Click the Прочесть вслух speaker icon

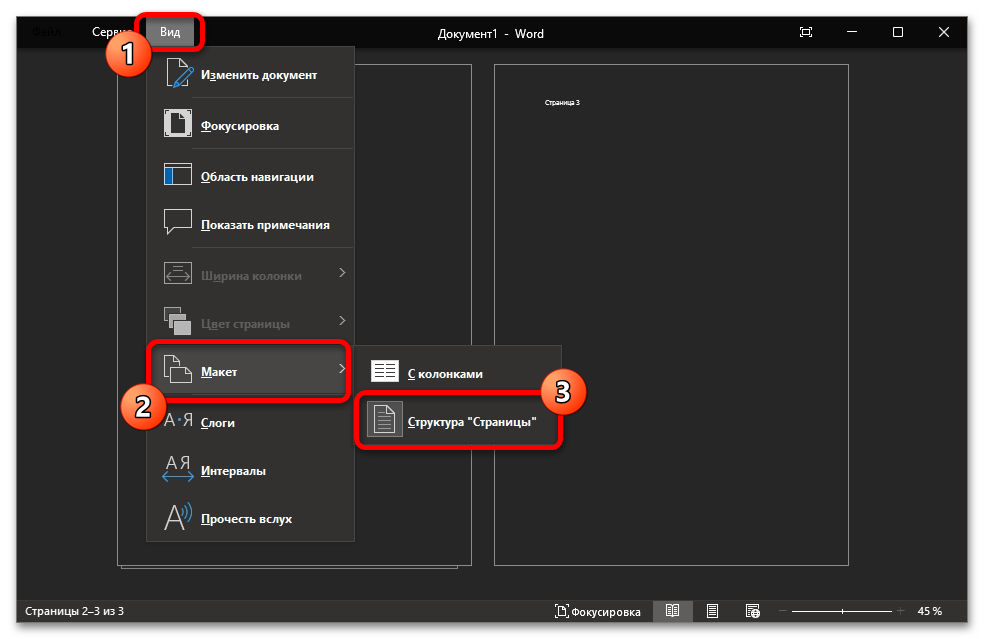click(177, 519)
